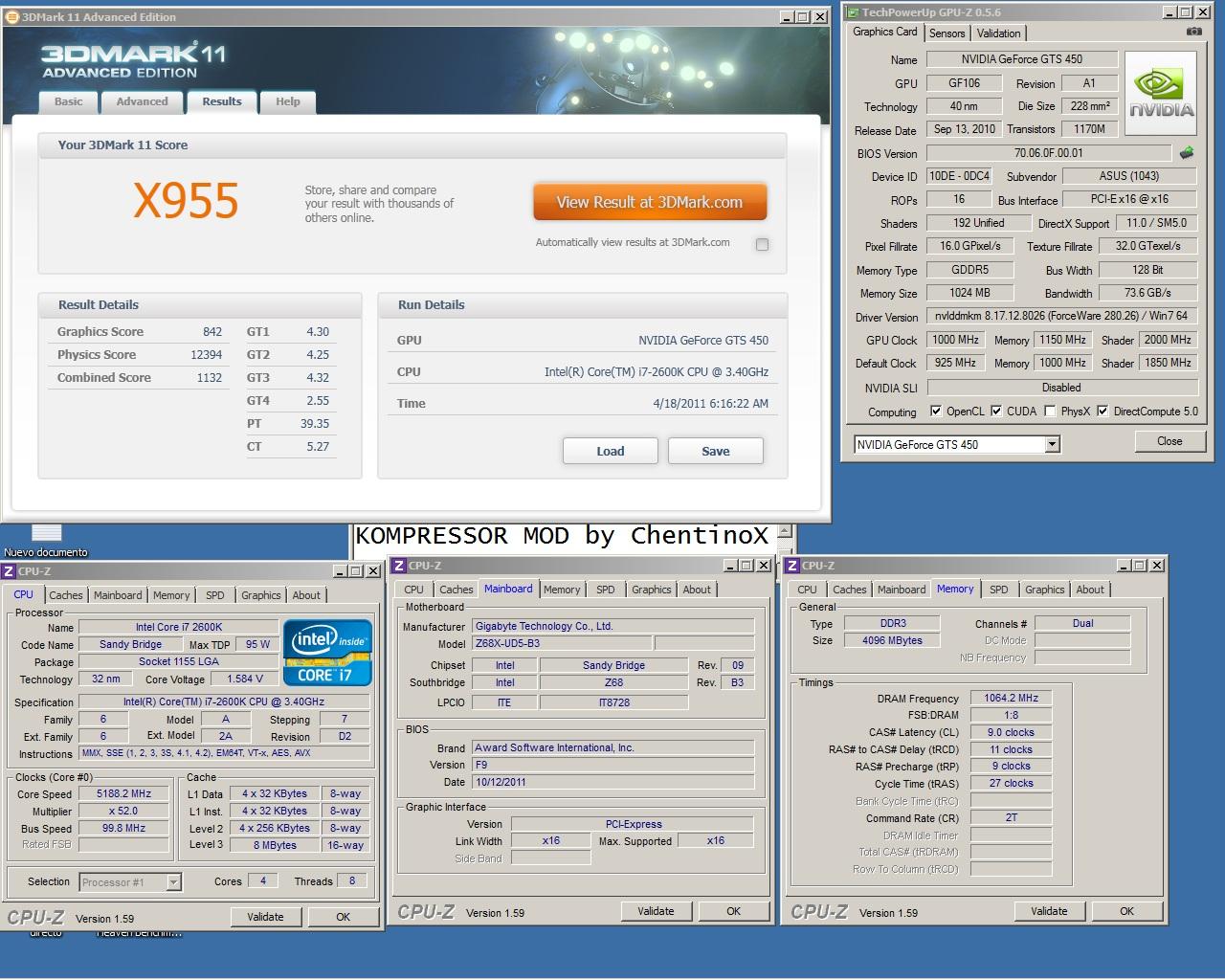Click the Save button in Run Details
The image size is (1225, 980).
tap(716, 451)
